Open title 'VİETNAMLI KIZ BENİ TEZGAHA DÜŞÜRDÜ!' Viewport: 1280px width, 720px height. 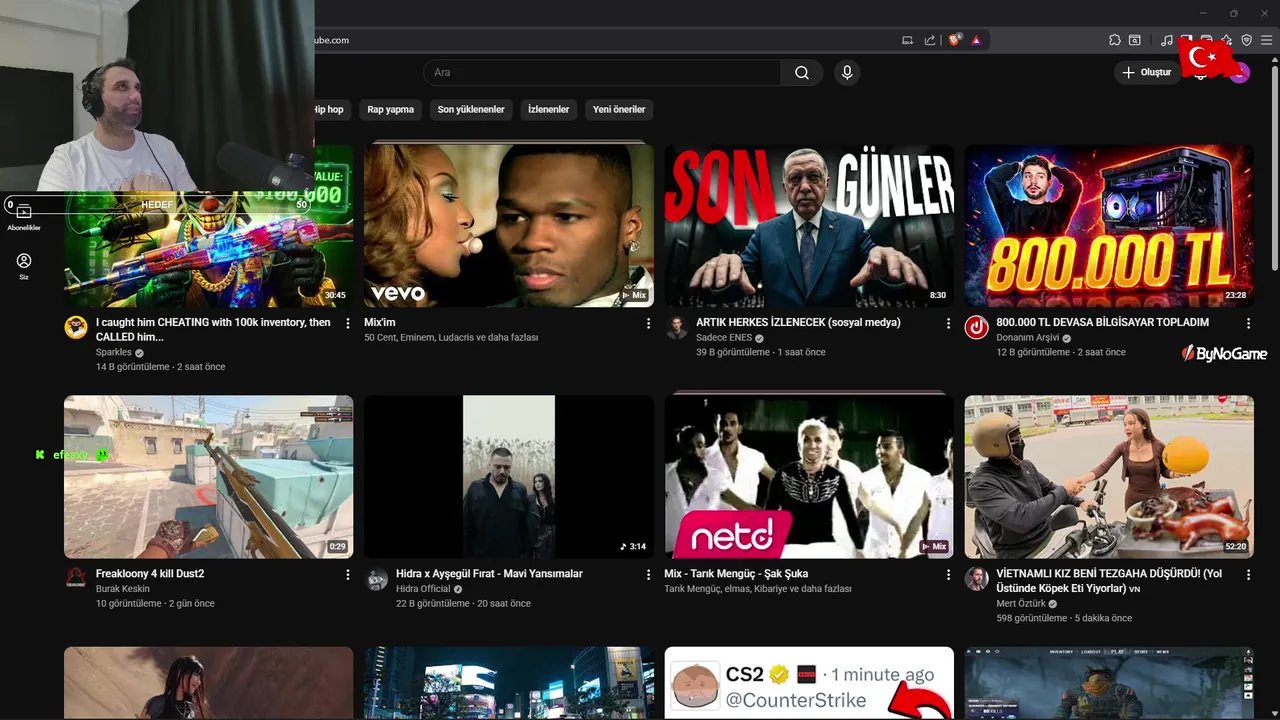(1109, 580)
